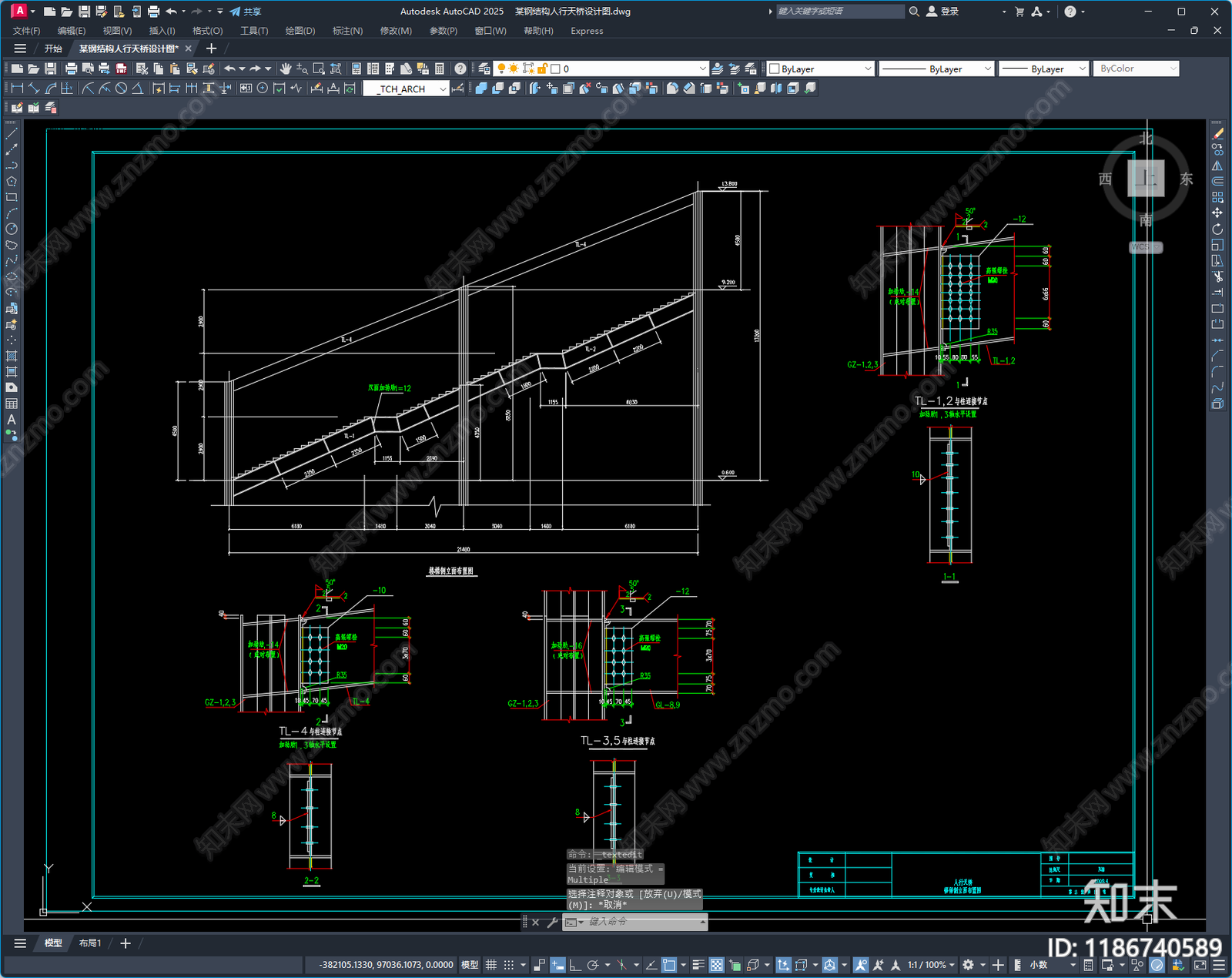Select the Linear dimension tool
This screenshot has height=978, width=1232.
coord(16,89)
